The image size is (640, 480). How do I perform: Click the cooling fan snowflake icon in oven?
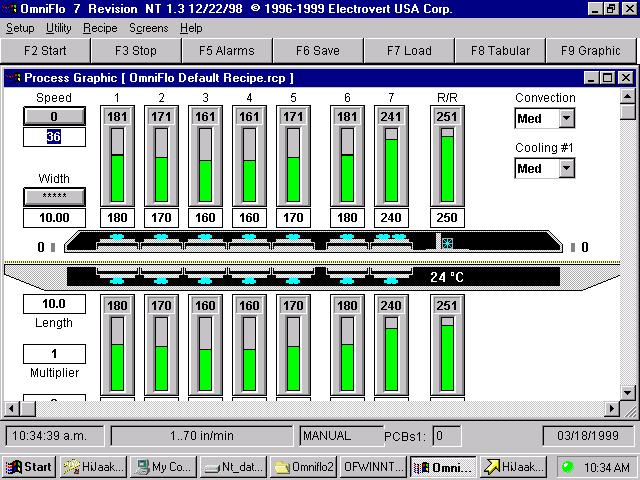[447, 244]
